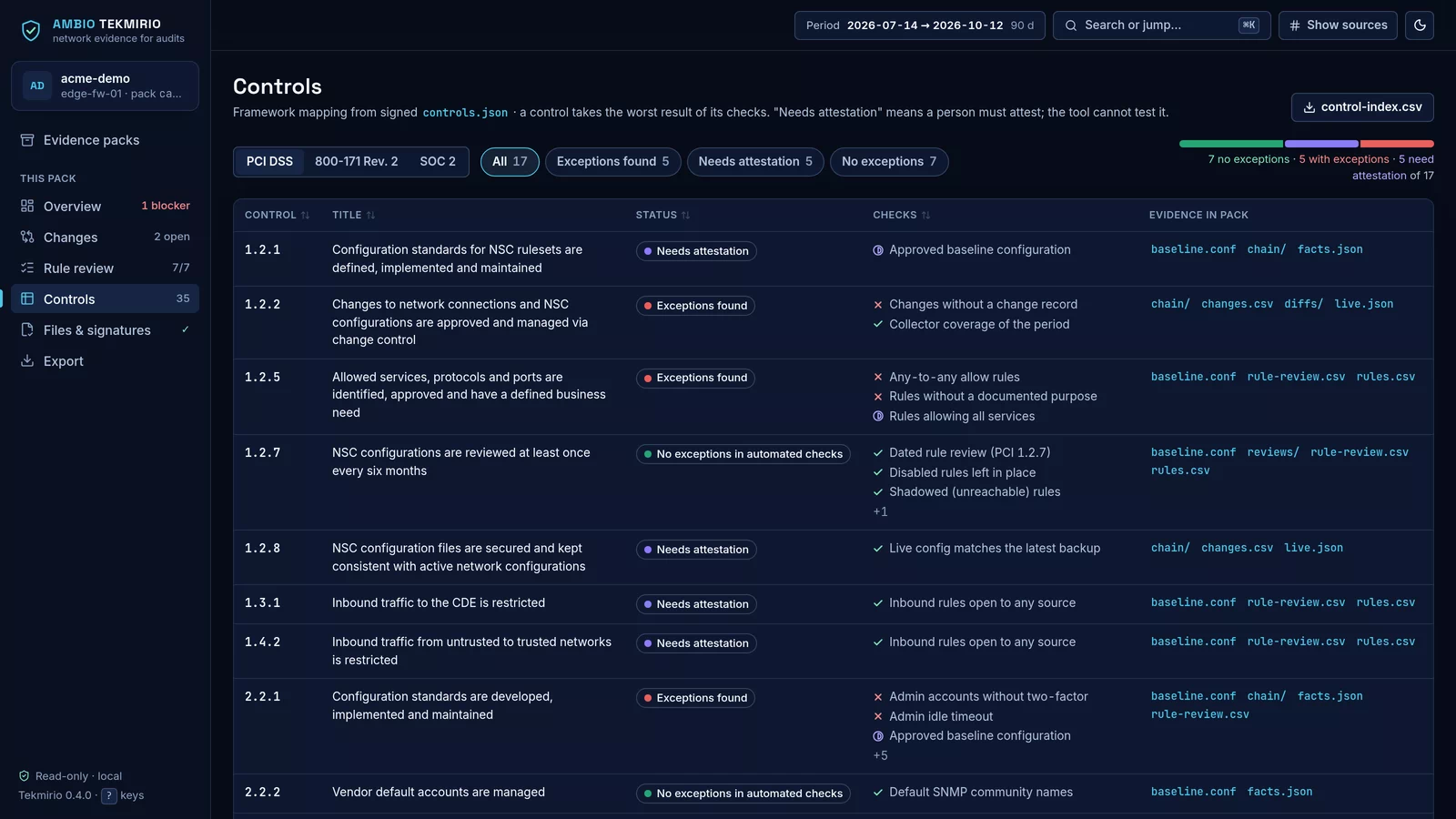Filter by Needs attestation 5
The image size is (1456, 819).
(755, 162)
